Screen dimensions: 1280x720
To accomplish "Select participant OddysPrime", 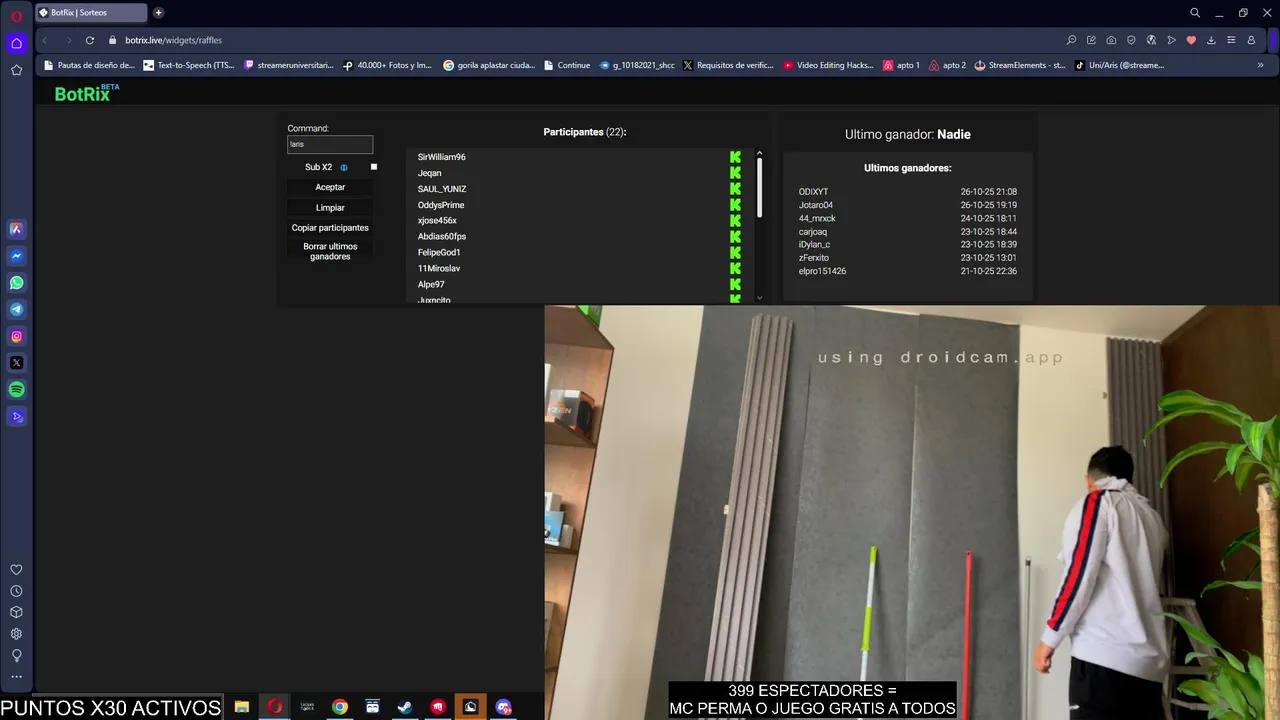I will point(441,205).
